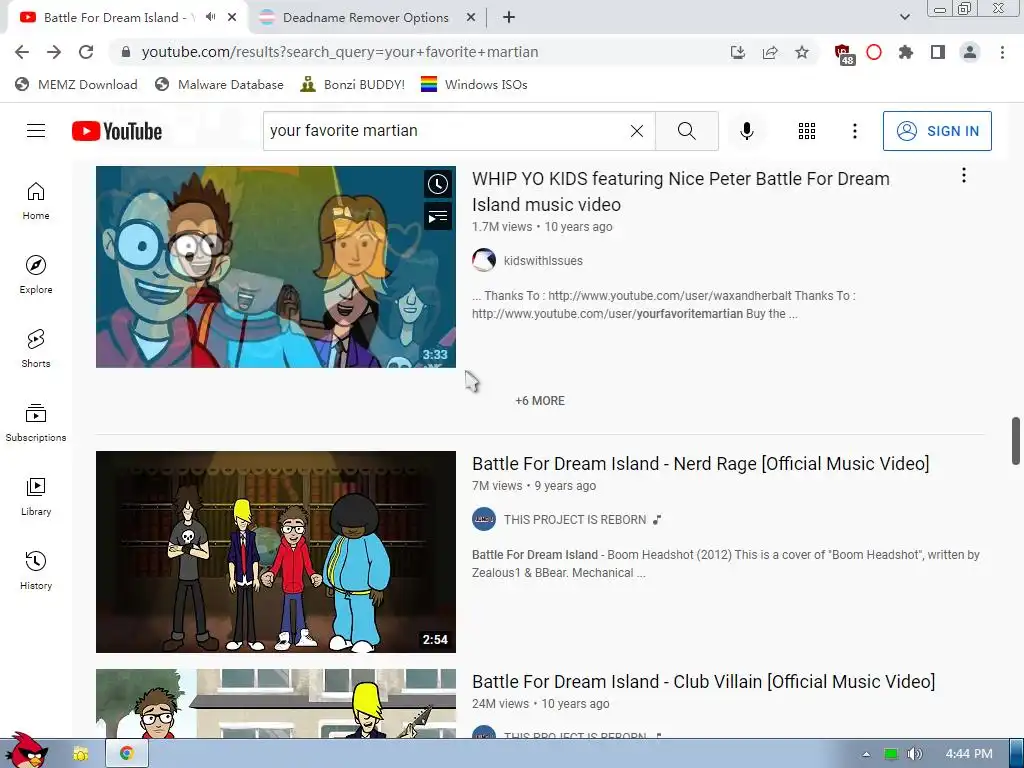Go to the YouTube logo homepage
This screenshot has height=768, width=1024.
(117, 131)
